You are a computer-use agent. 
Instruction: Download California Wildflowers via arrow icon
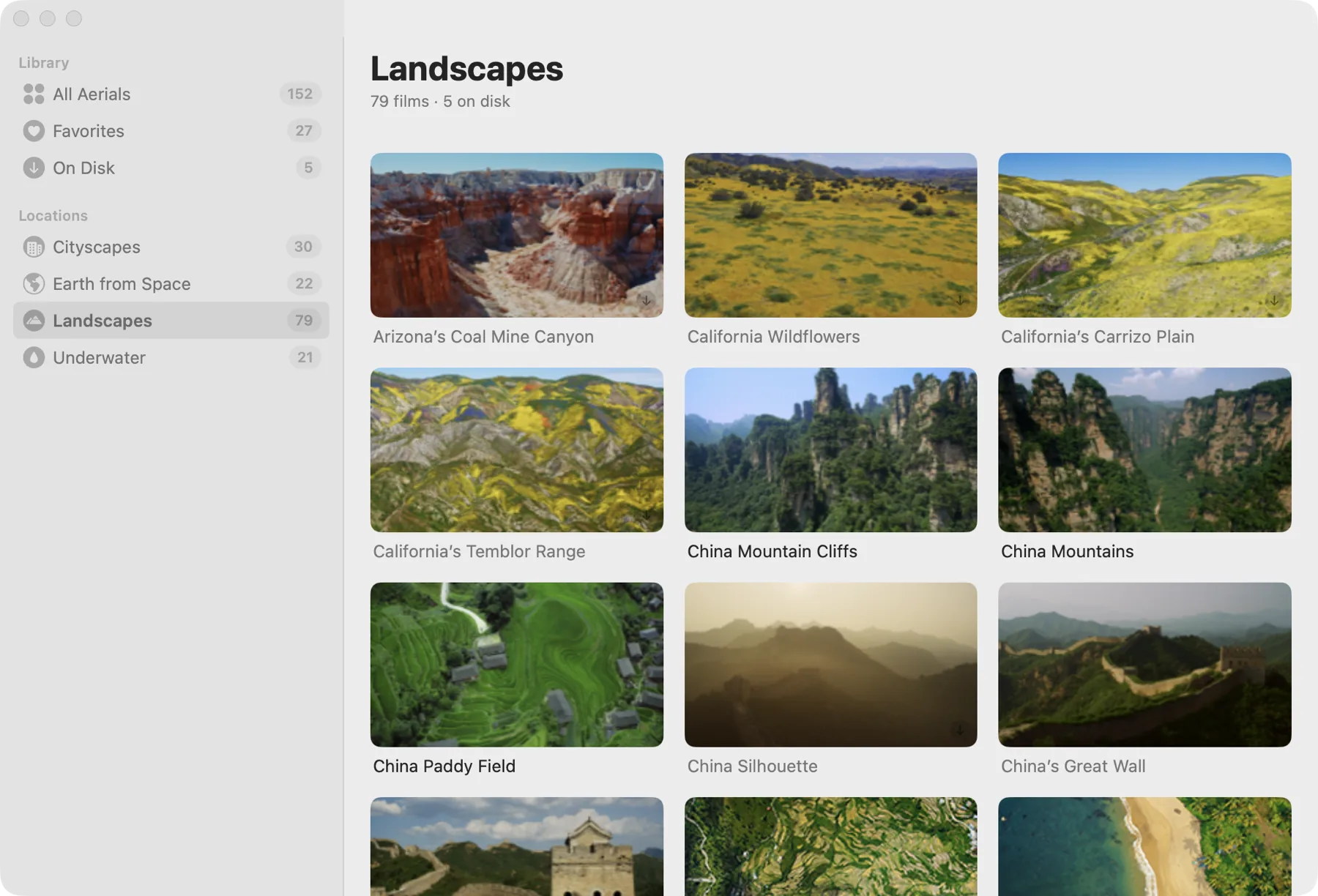[960, 300]
